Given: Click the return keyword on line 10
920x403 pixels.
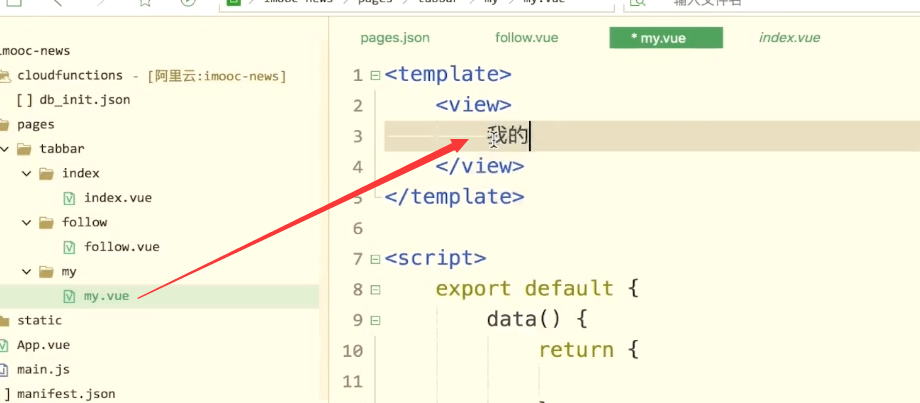Looking at the screenshot, I should 576,351.
